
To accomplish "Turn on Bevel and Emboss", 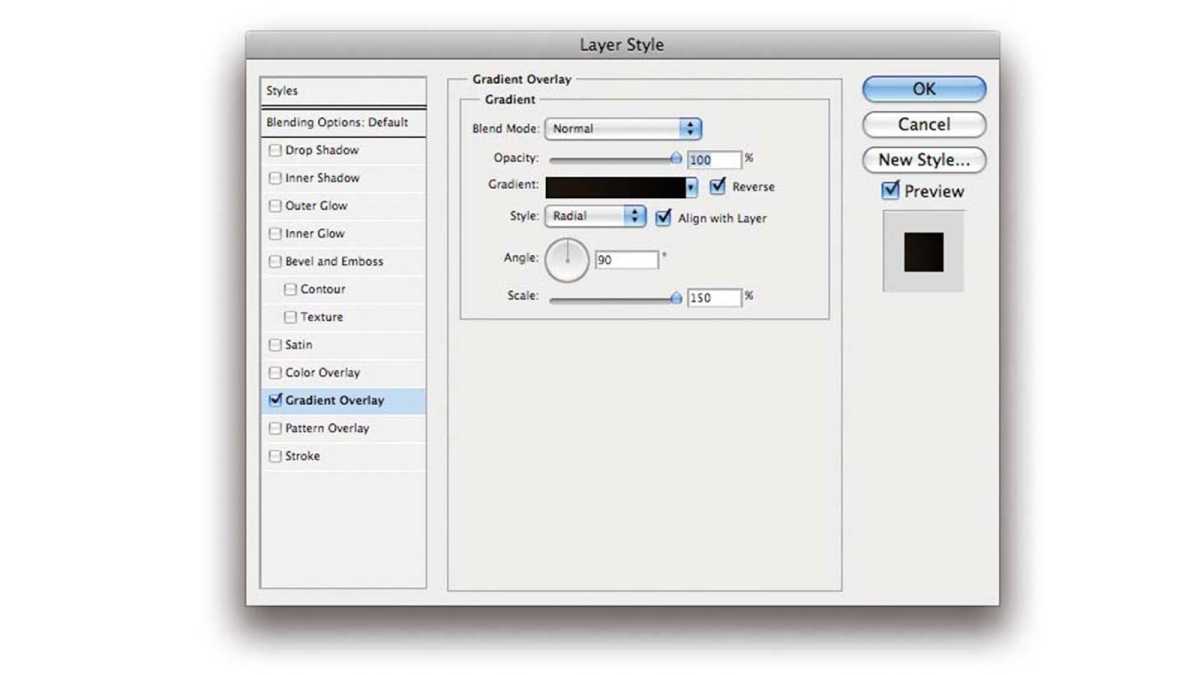I will (275, 261).
